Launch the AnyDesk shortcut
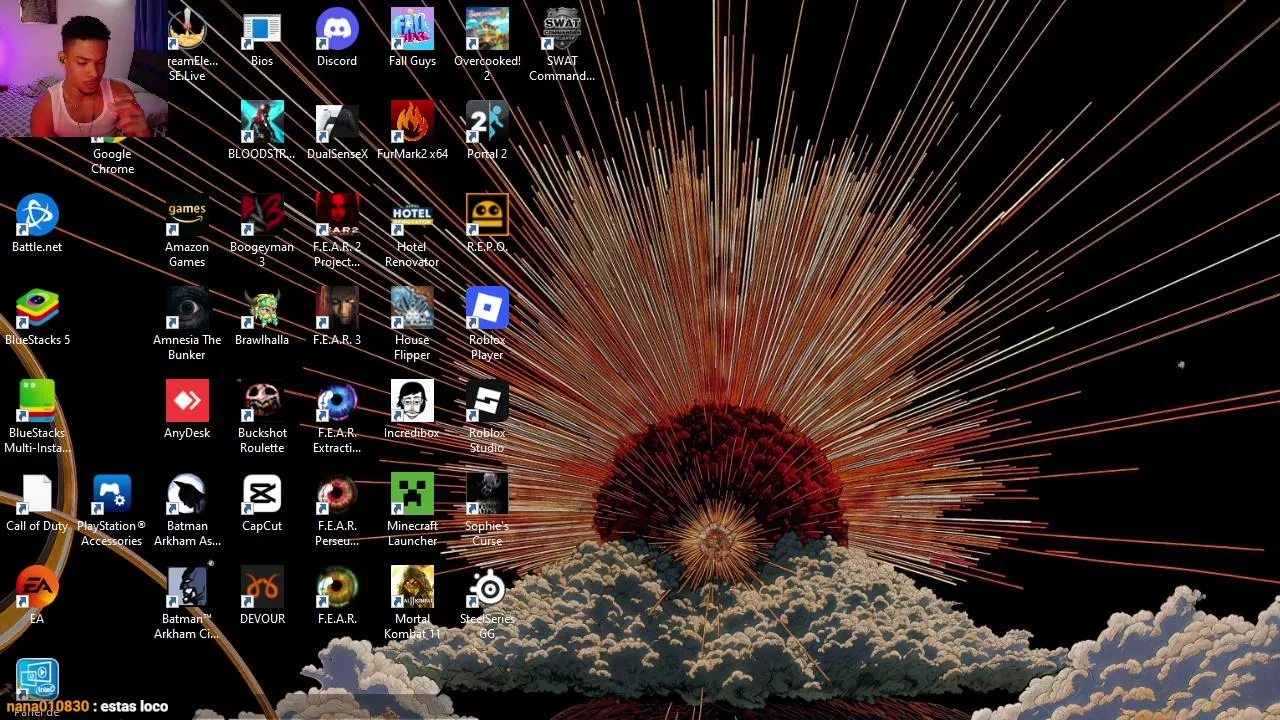This screenshot has height=720, width=1280. point(187,411)
